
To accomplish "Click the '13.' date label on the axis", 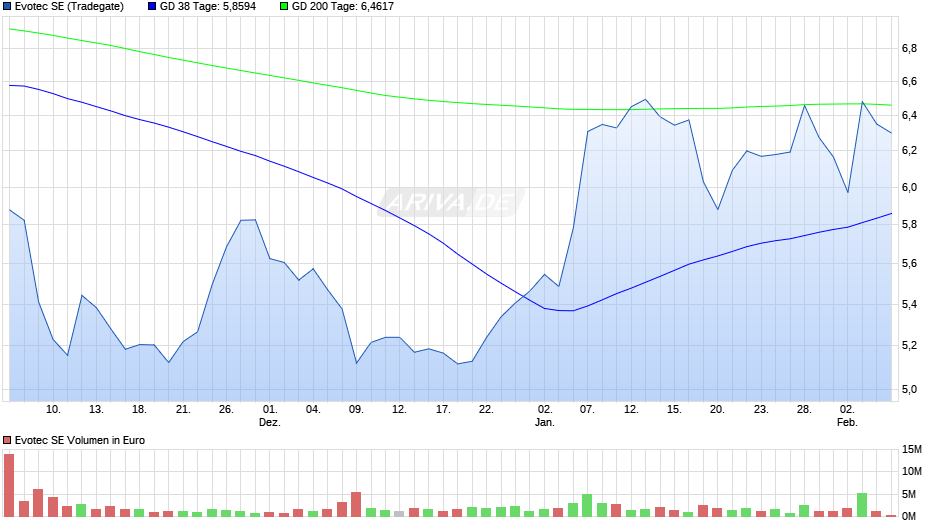I will [96, 409].
